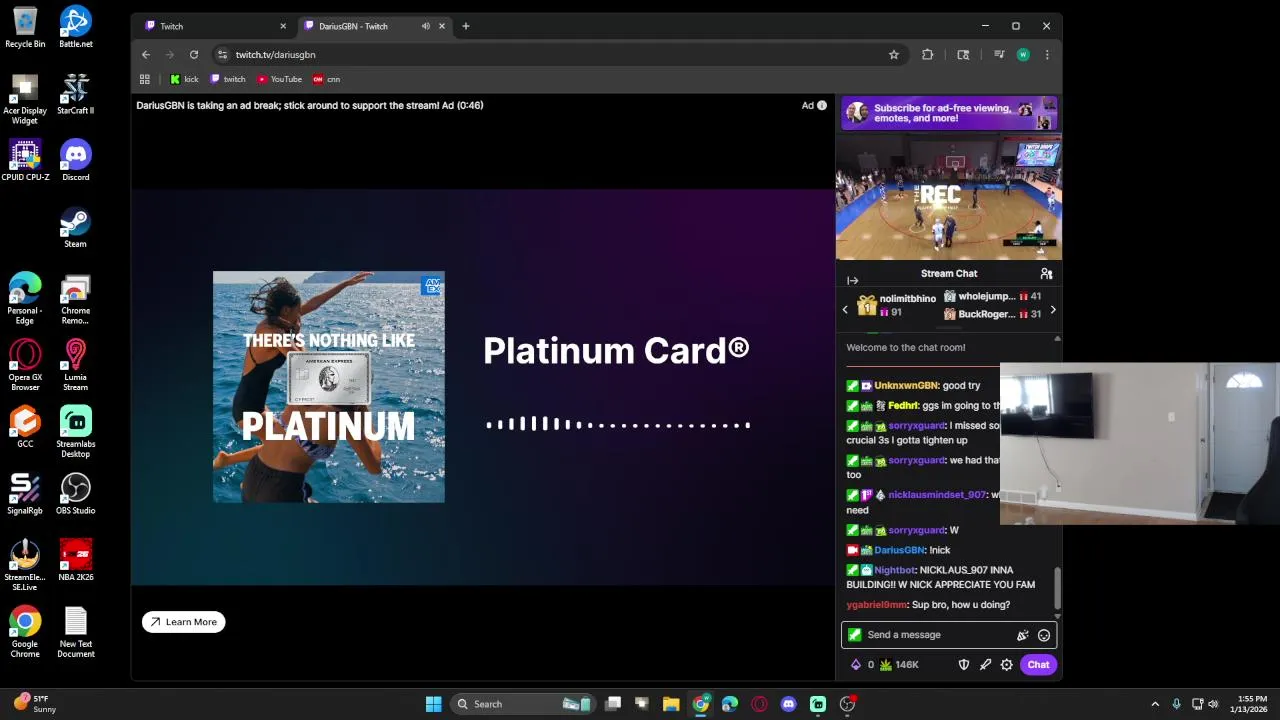Launch Steam from the desktop
This screenshot has height=720, width=1280.
point(75,227)
